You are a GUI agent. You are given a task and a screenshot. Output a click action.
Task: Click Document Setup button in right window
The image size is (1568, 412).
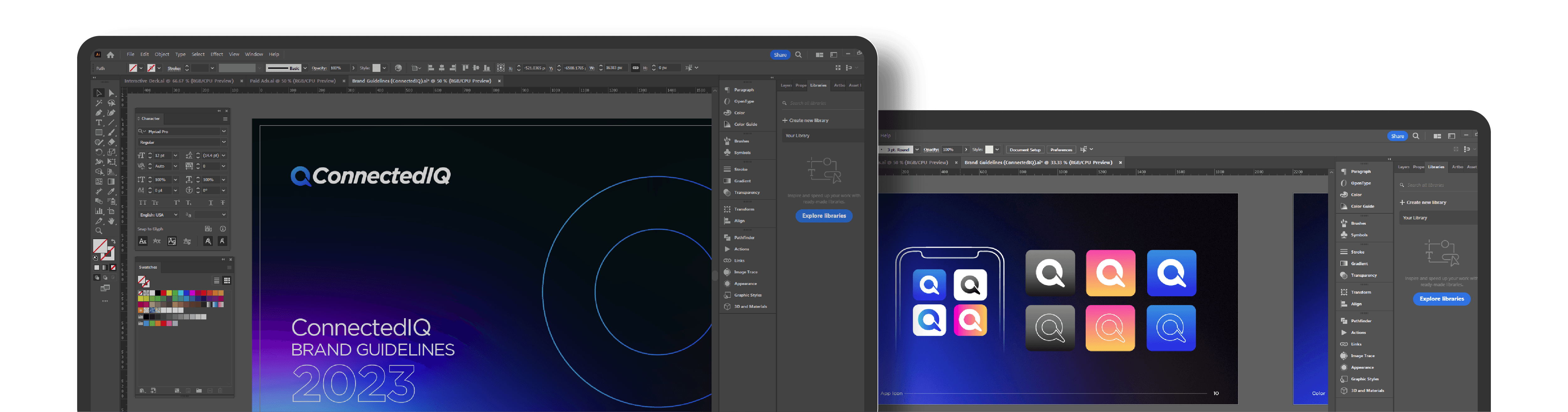[x=1025, y=149]
